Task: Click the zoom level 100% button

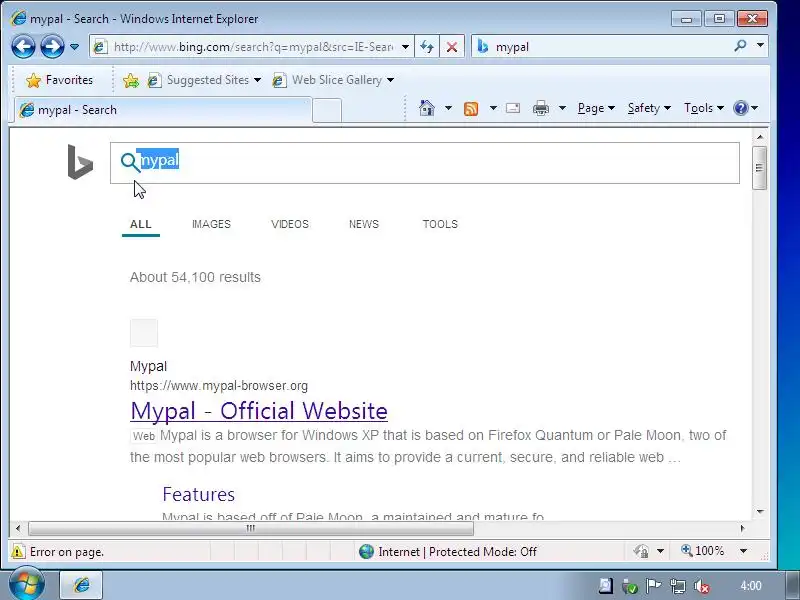Action: click(703, 551)
